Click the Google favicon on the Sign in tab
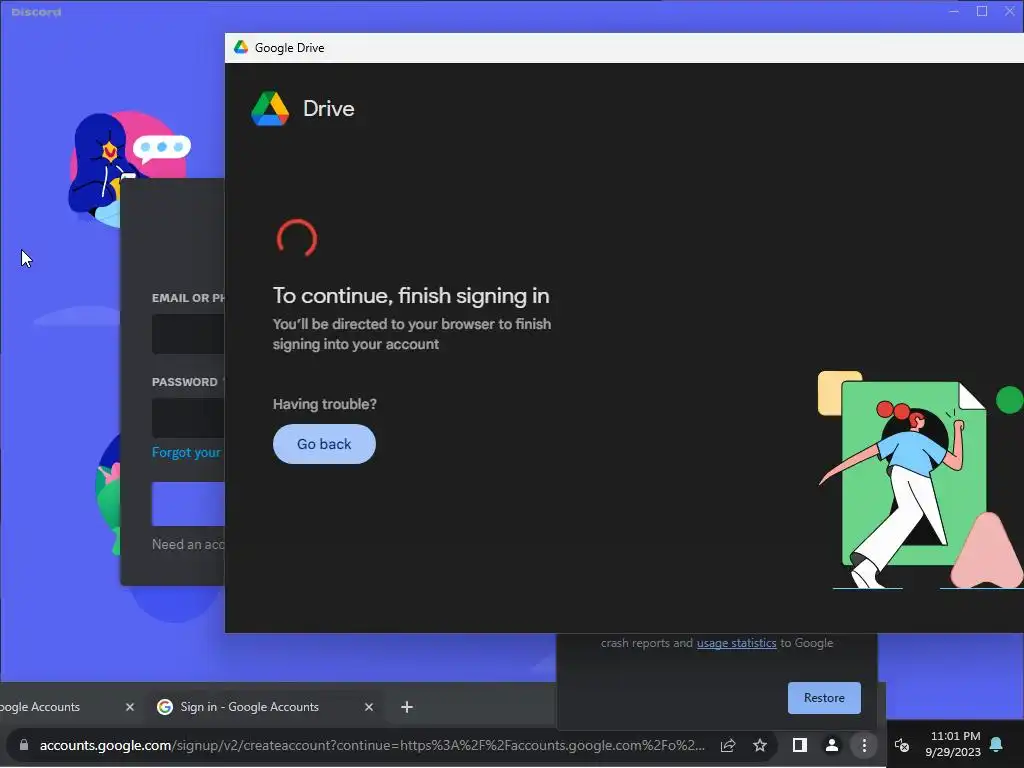1024x768 pixels. [x=165, y=707]
